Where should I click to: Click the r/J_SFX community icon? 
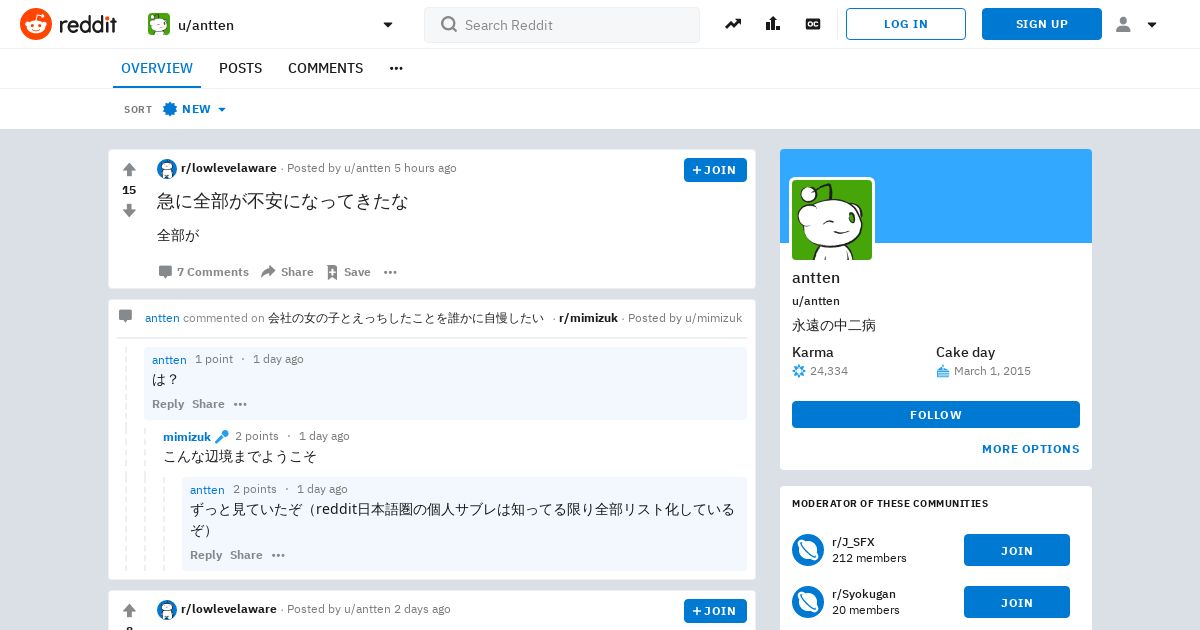click(x=808, y=550)
